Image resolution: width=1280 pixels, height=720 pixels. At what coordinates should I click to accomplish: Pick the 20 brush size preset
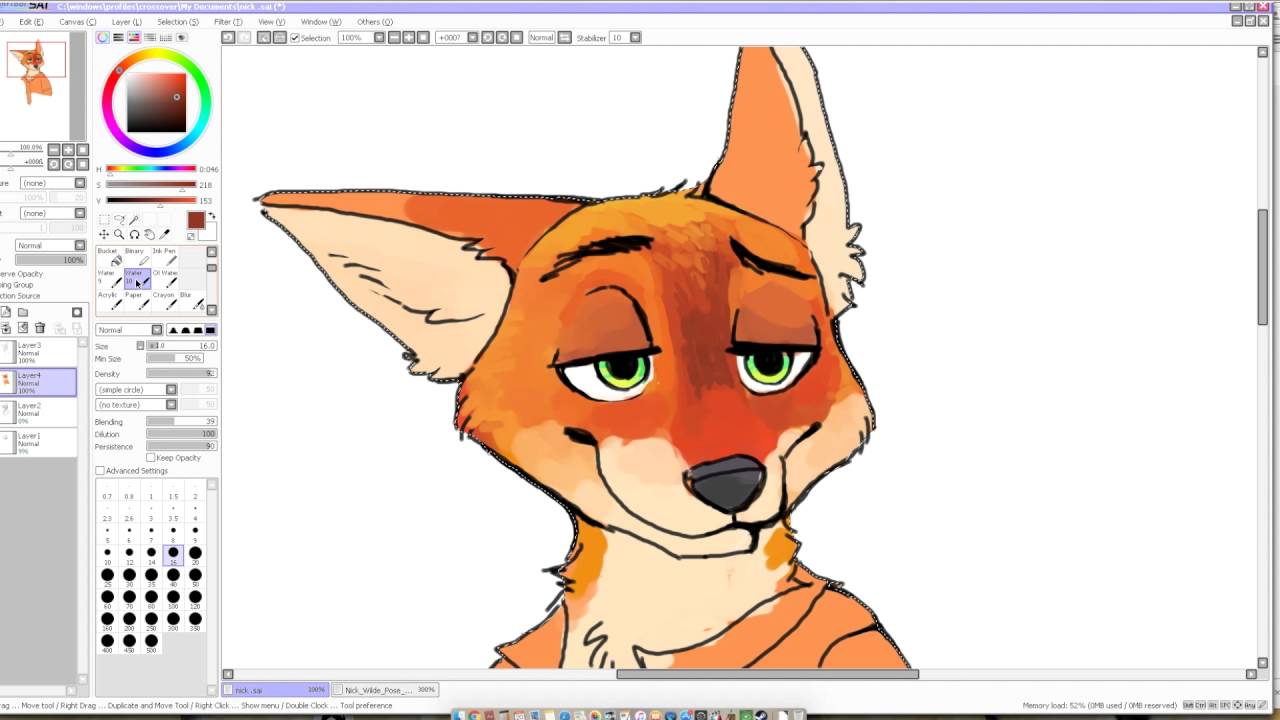195,555
